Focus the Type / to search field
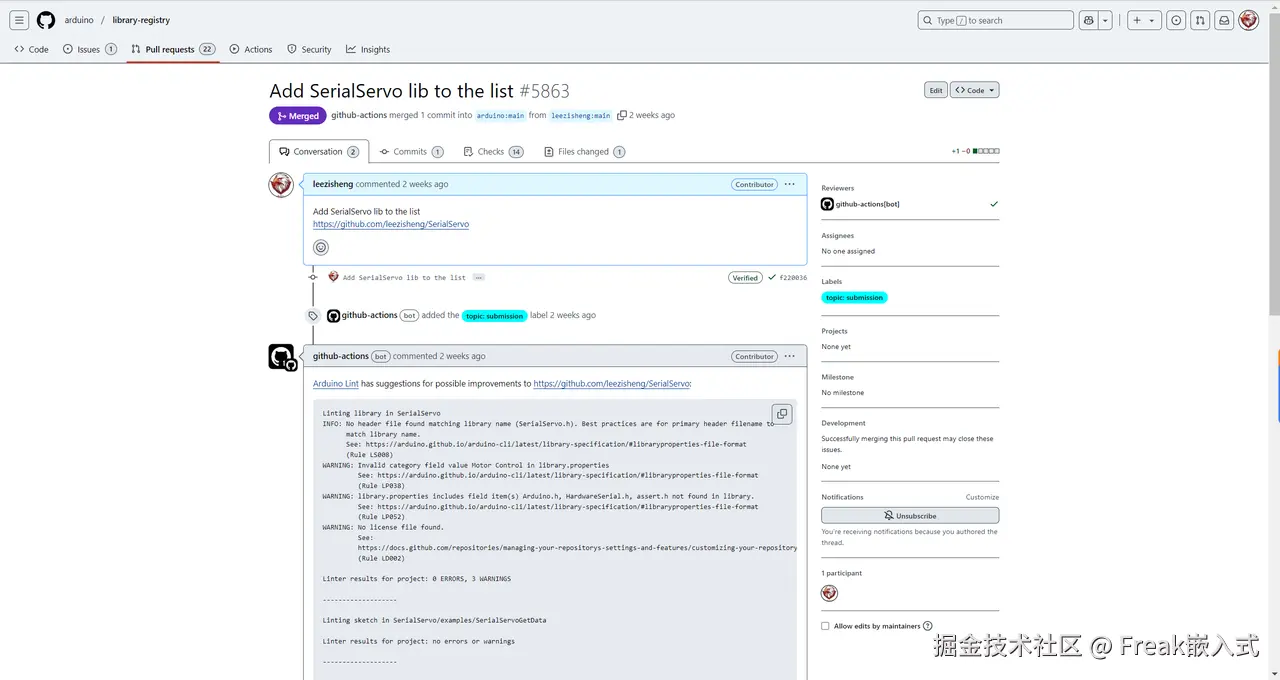The width and height of the screenshot is (1280, 680). point(995,20)
